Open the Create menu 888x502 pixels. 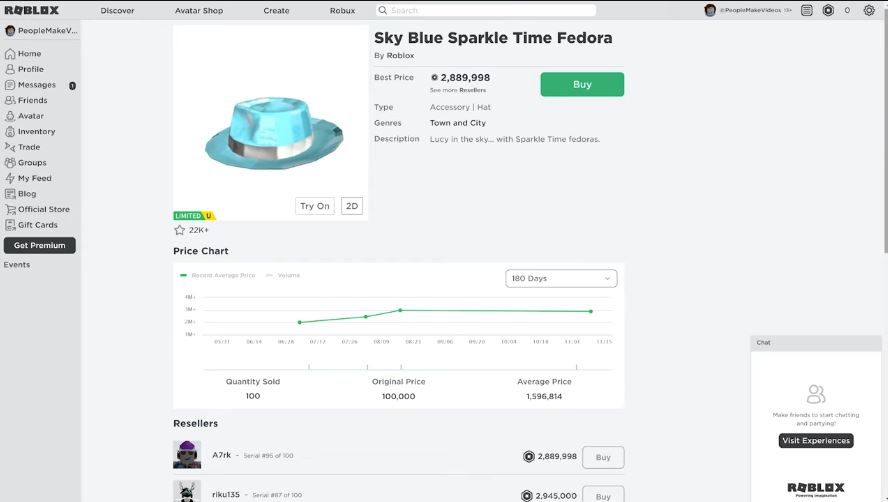[x=276, y=10]
